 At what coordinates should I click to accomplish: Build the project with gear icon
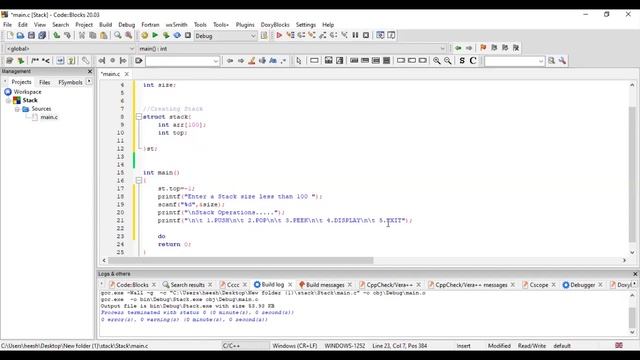point(144,36)
